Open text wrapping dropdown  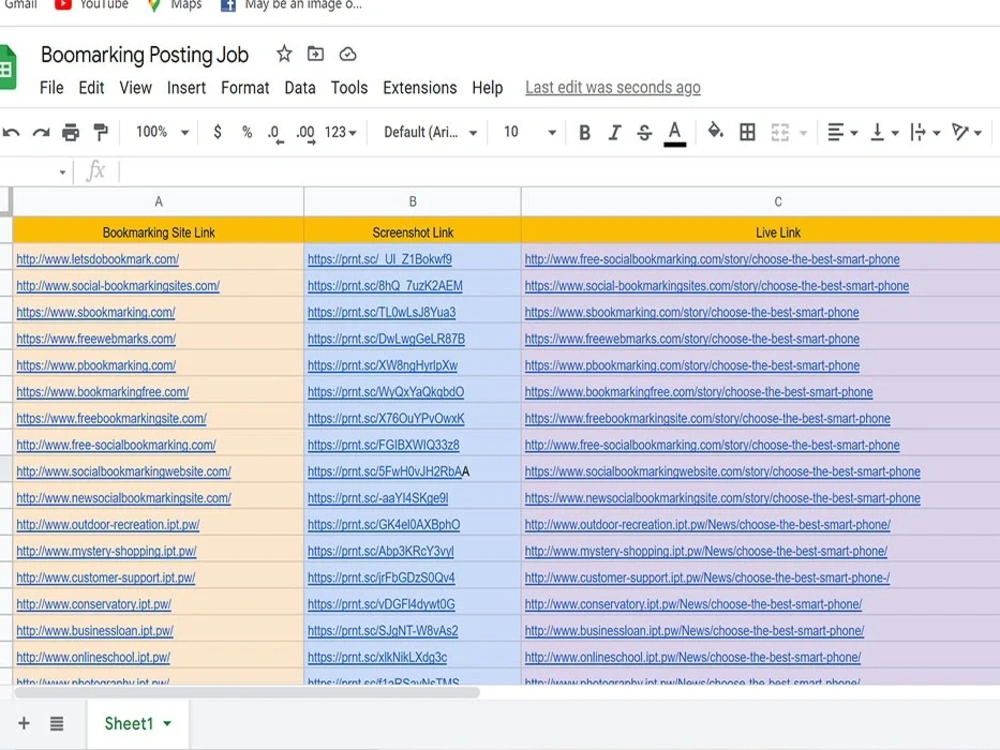click(x=925, y=132)
